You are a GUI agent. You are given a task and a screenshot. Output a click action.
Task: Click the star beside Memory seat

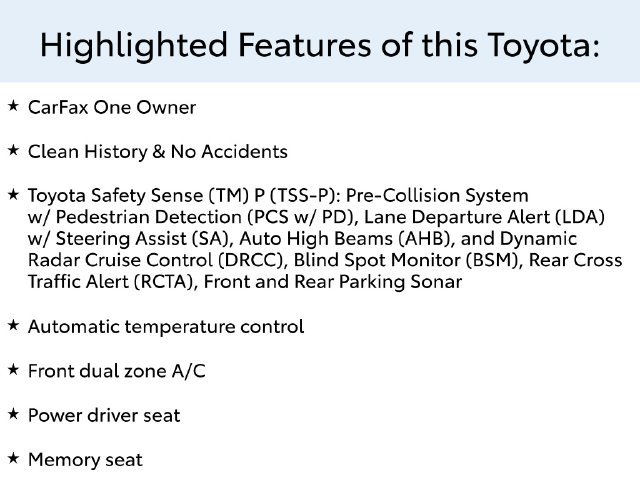[x=13, y=458]
